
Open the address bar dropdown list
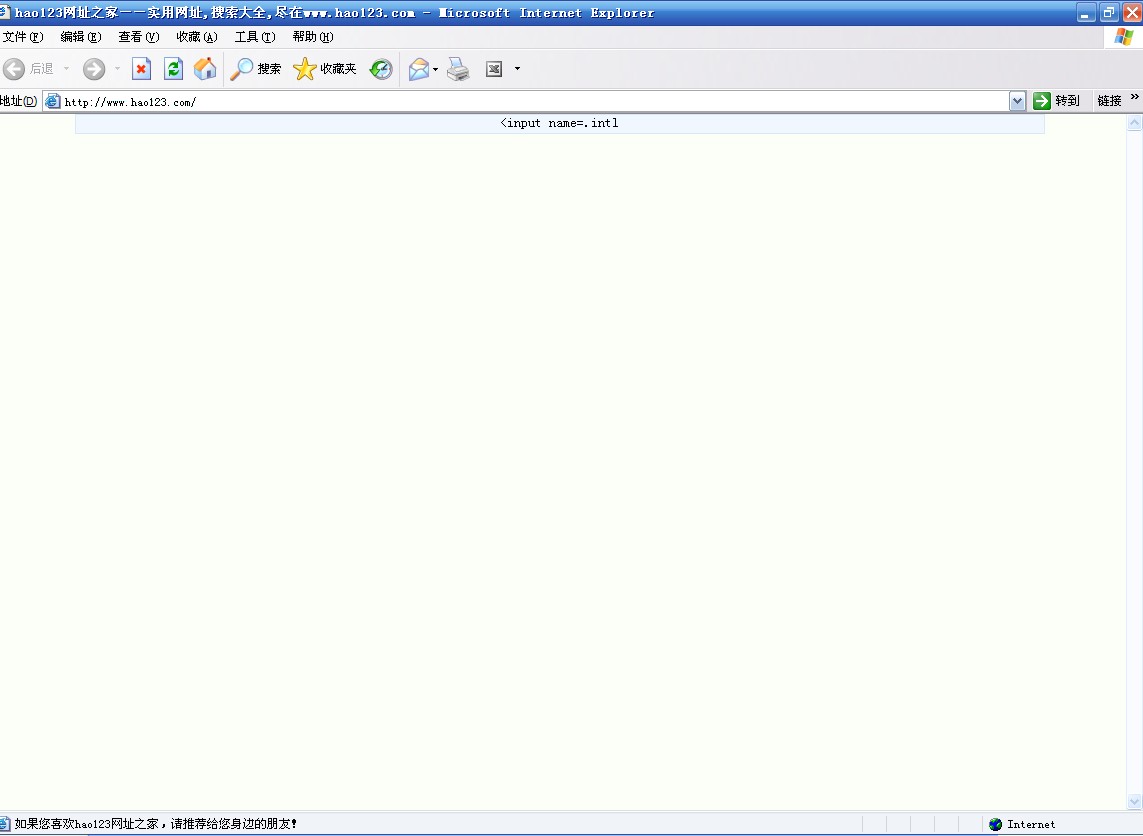[x=1018, y=101]
